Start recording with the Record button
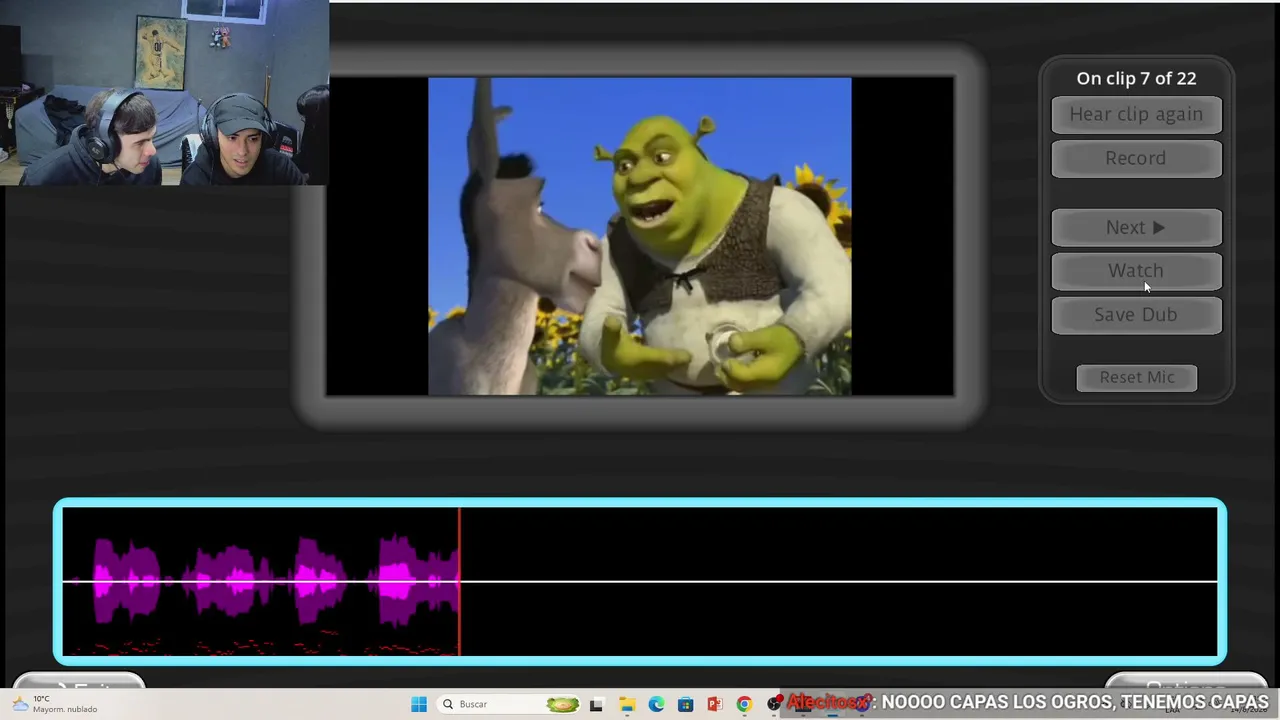 click(x=1136, y=158)
